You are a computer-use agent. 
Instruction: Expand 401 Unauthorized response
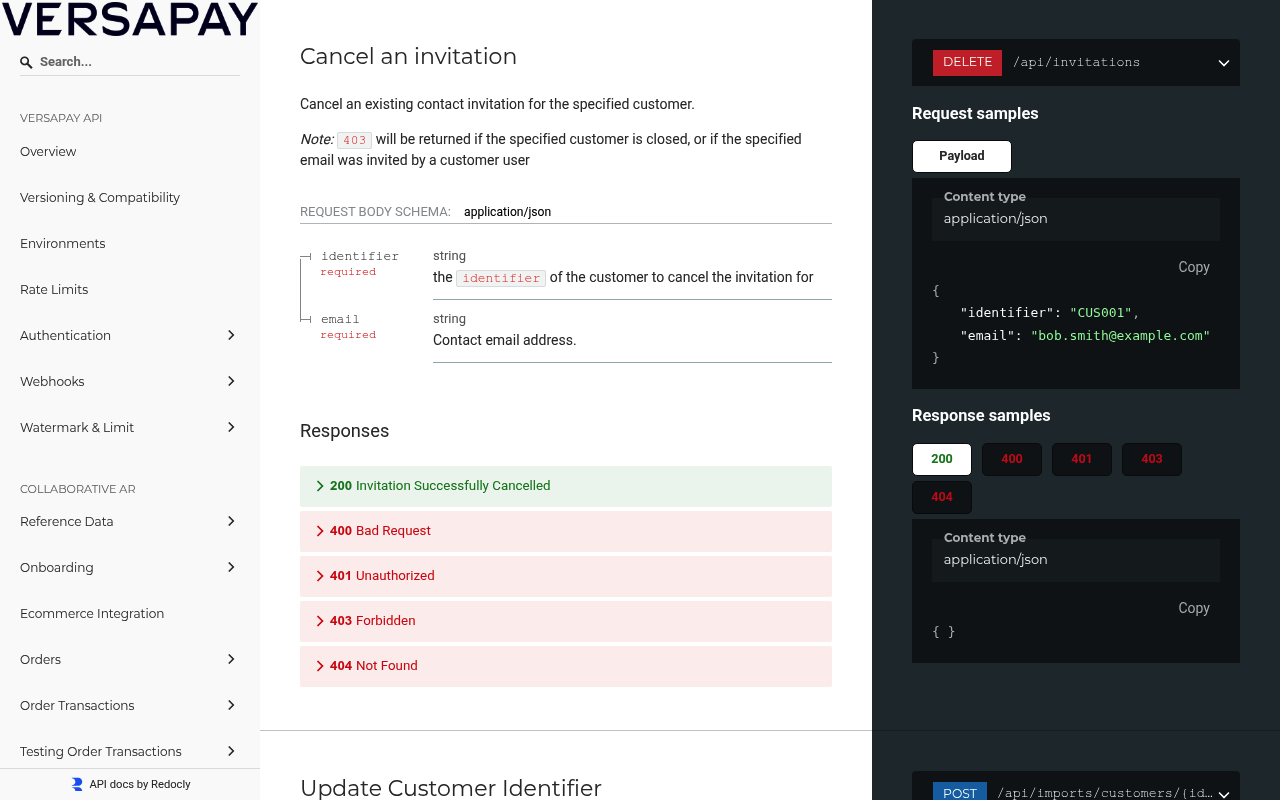click(x=566, y=576)
